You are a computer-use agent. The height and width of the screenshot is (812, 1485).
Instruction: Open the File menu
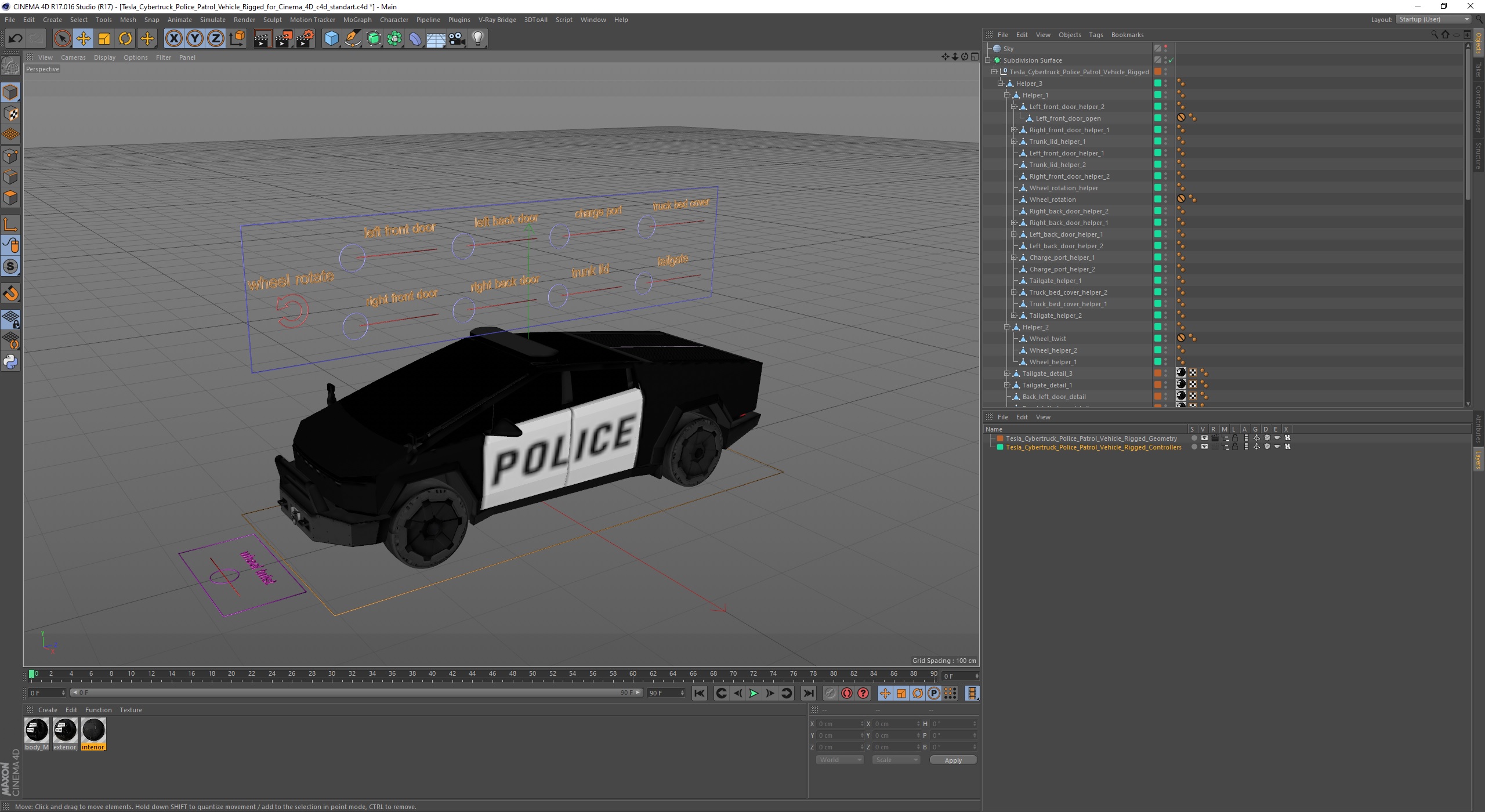pyautogui.click(x=10, y=20)
